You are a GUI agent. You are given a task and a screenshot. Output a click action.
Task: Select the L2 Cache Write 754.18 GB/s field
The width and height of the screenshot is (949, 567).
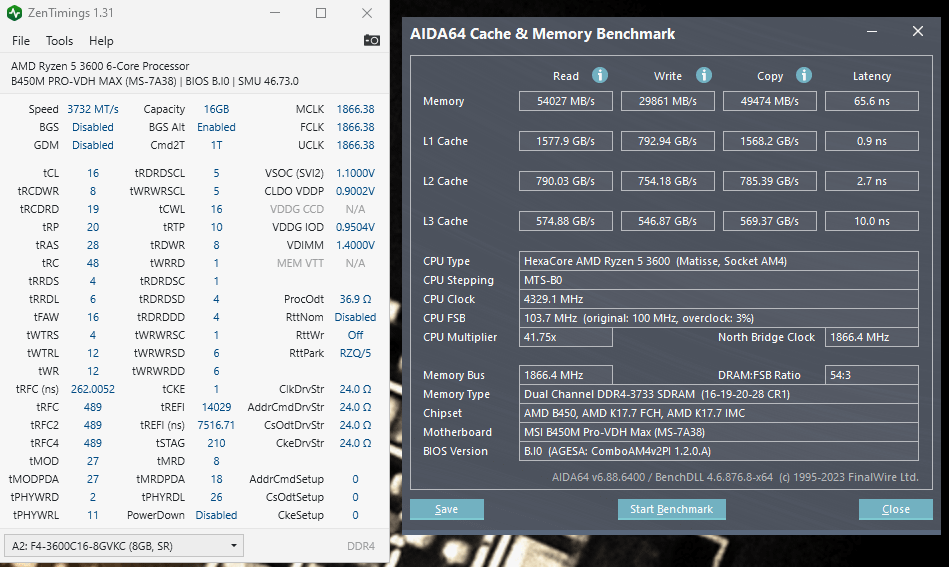(668, 181)
